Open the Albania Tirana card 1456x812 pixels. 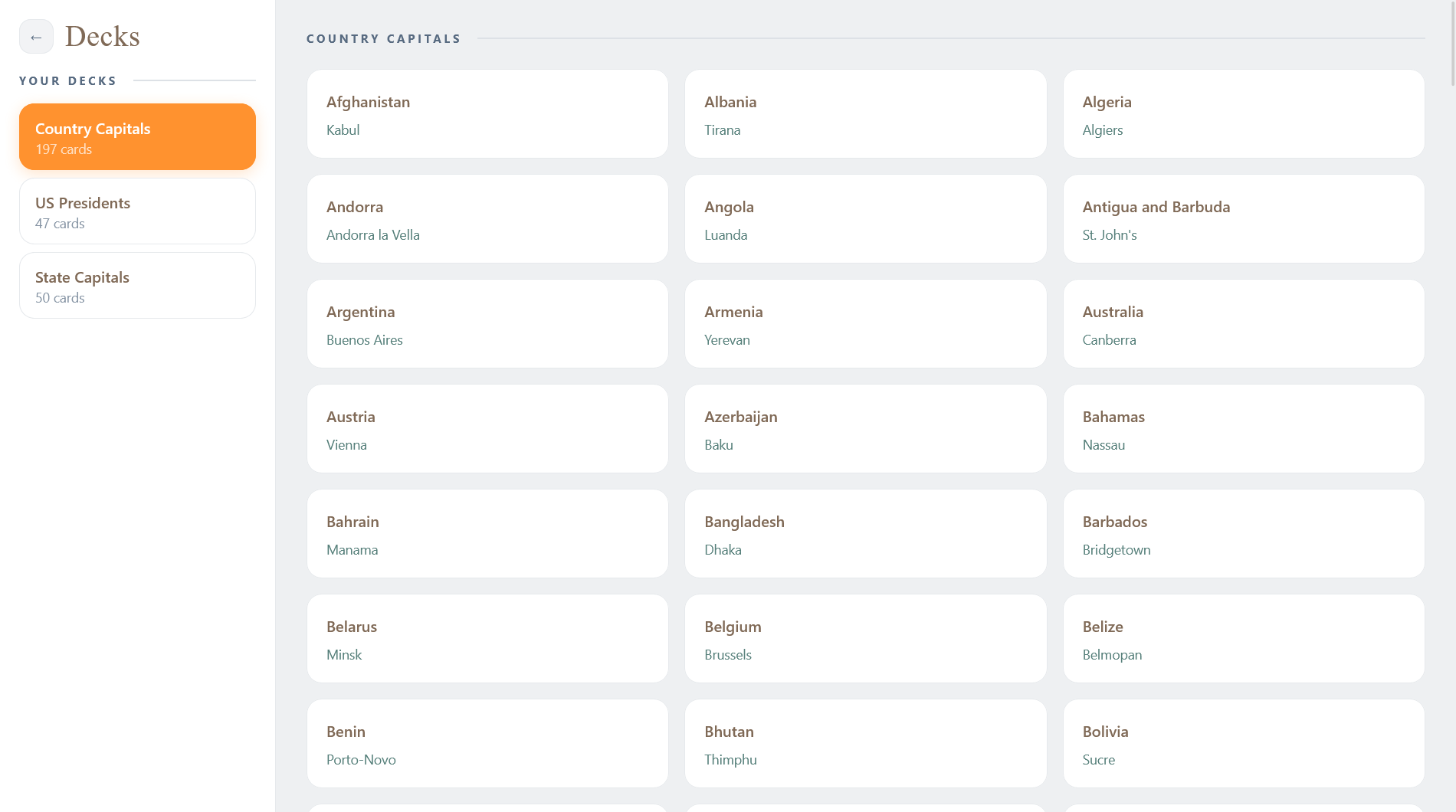pyautogui.click(x=865, y=114)
